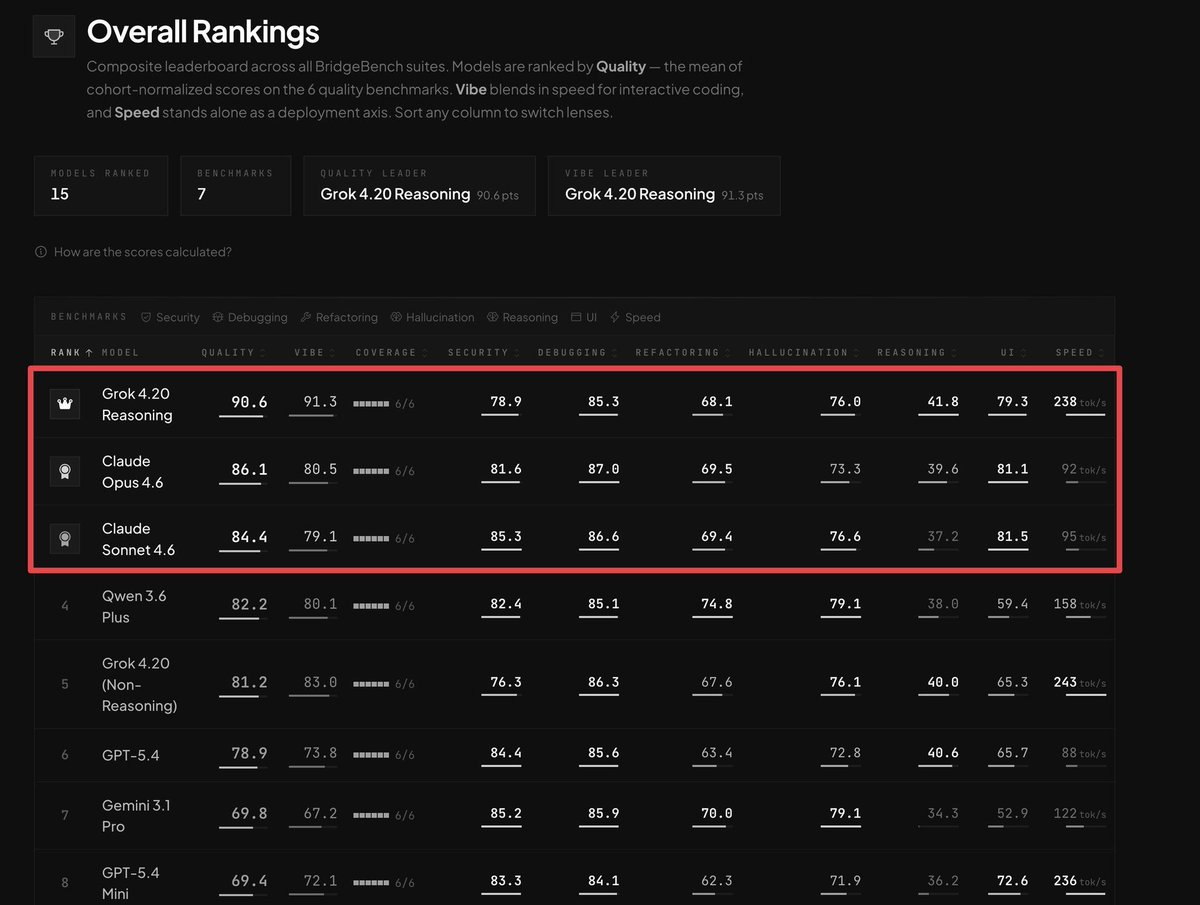Click the Models Ranked 15 stat card
The image size is (1200, 905).
(101, 185)
